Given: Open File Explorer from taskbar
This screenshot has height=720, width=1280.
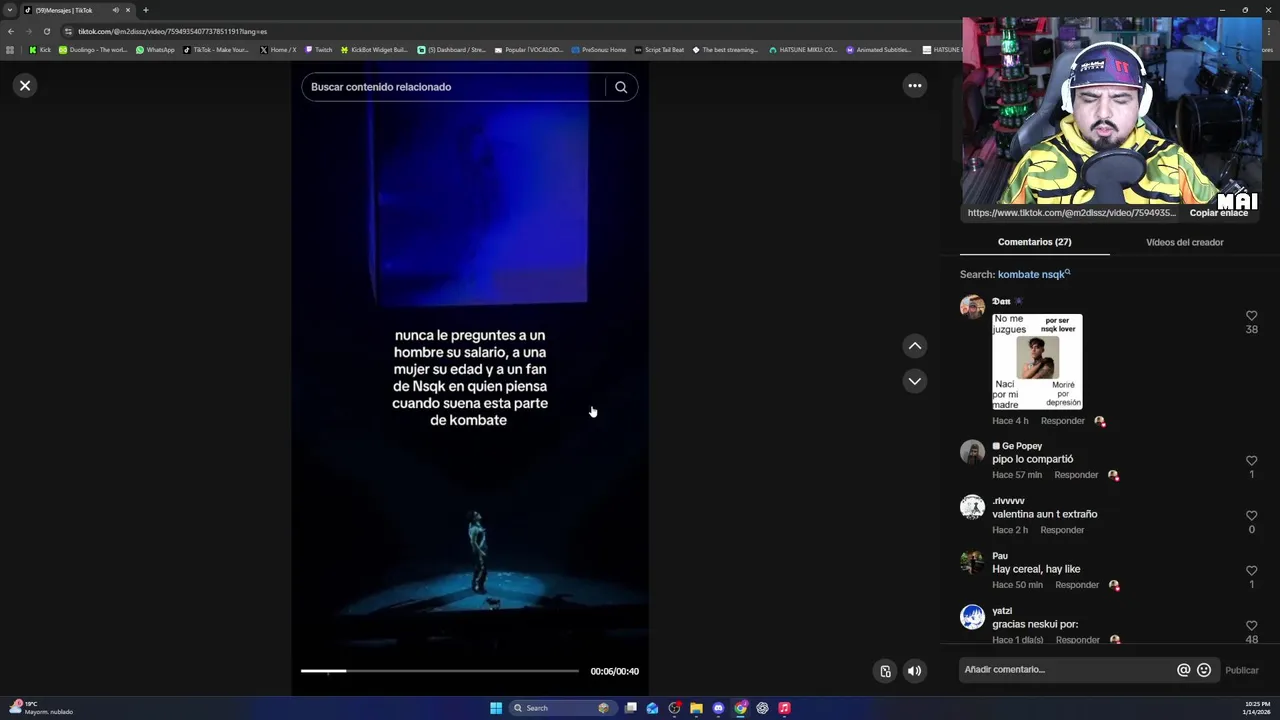Looking at the screenshot, I should pos(696,708).
